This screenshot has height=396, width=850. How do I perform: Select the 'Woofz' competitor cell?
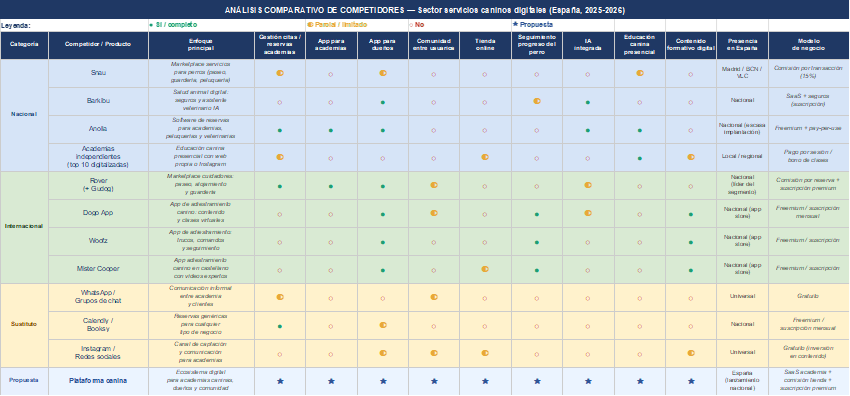pos(98,241)
